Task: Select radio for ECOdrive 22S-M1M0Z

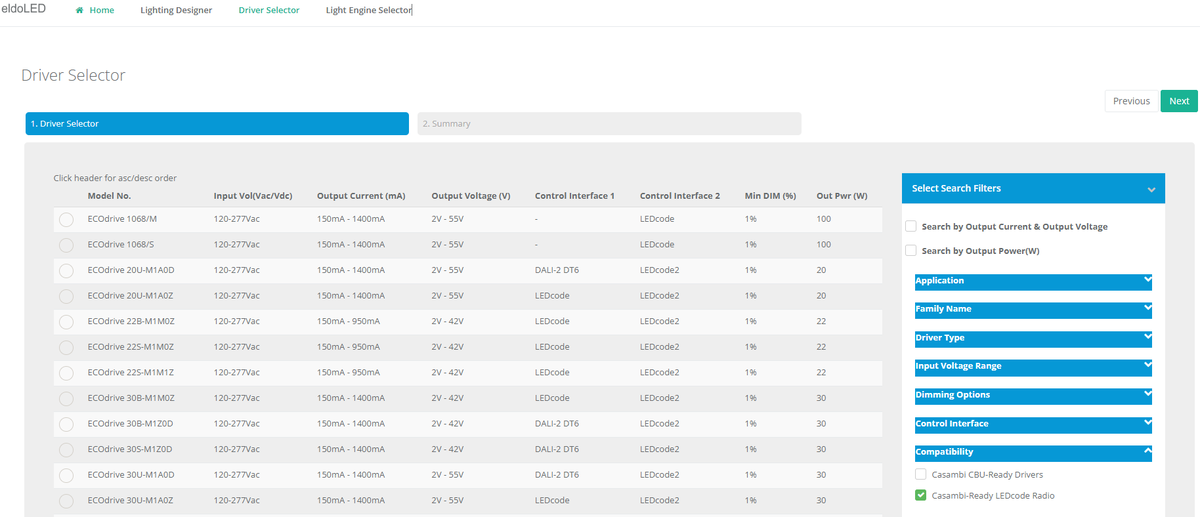Action: point(66,347)
